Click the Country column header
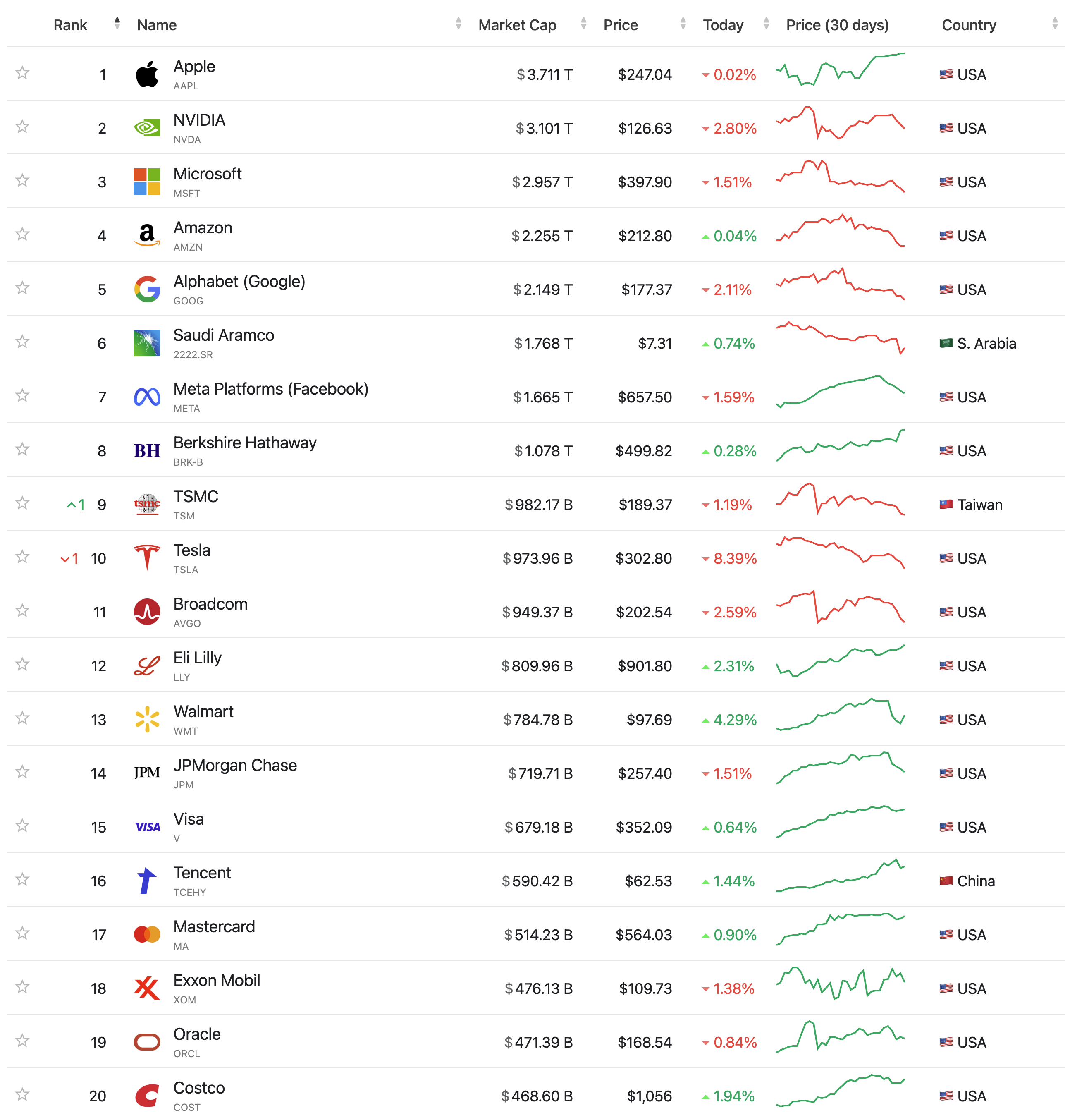Image resolution: width=1070 pixels, height=1120 pixels. 968,25
